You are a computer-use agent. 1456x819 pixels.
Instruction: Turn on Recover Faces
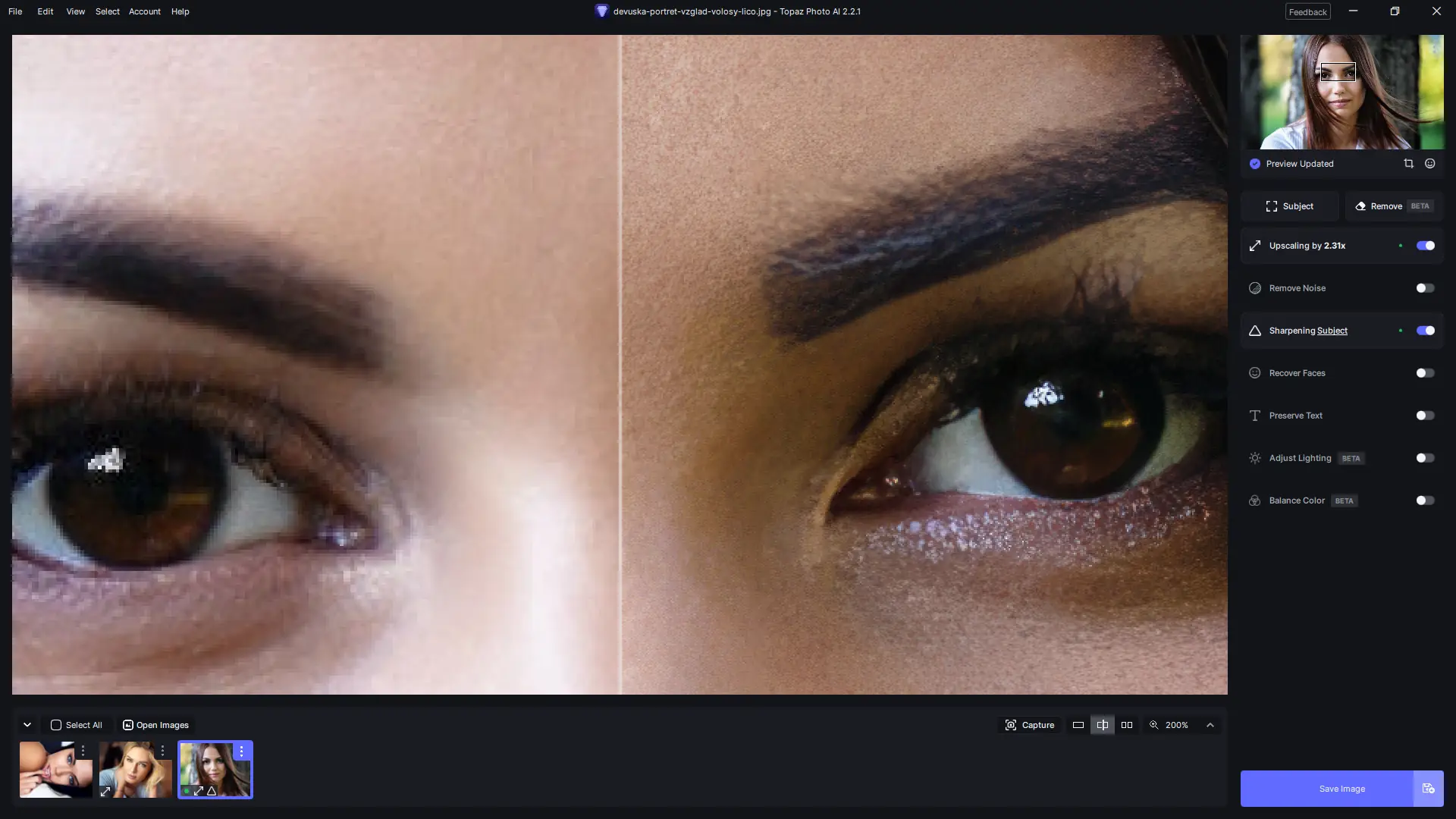click(1425, 373)
